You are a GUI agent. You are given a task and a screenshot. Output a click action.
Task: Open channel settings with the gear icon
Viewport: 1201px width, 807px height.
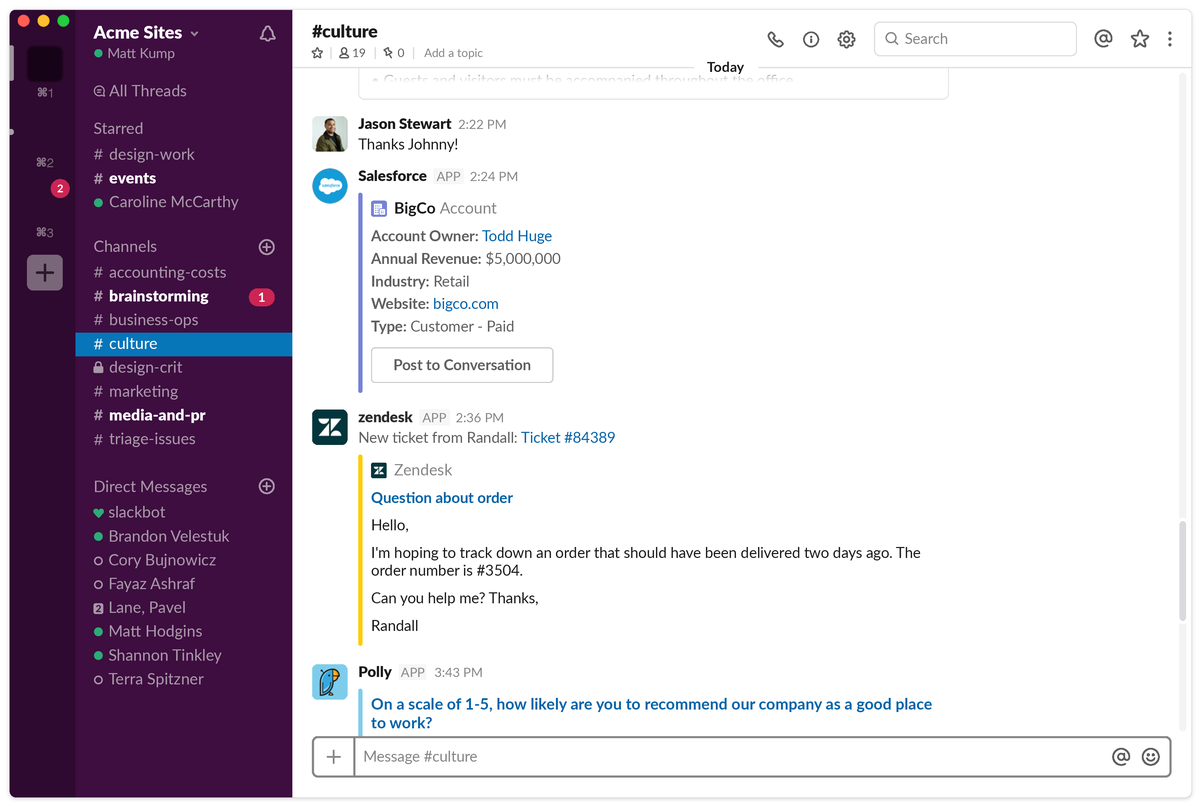[846, 38]
